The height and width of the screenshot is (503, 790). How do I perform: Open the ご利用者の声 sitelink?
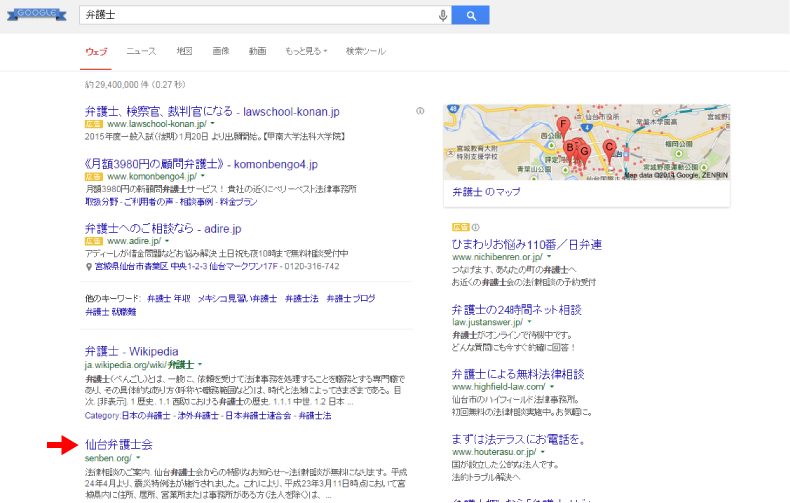point(149,202)
